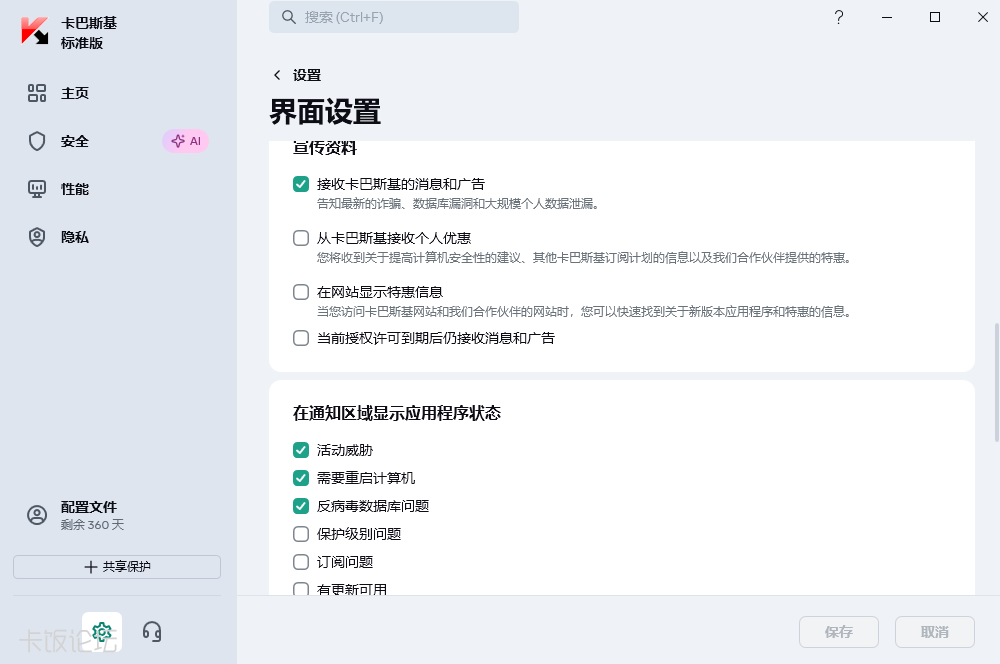
Task: Uncheck 反病毒数据库问题 checkbox
Action: 301,506
